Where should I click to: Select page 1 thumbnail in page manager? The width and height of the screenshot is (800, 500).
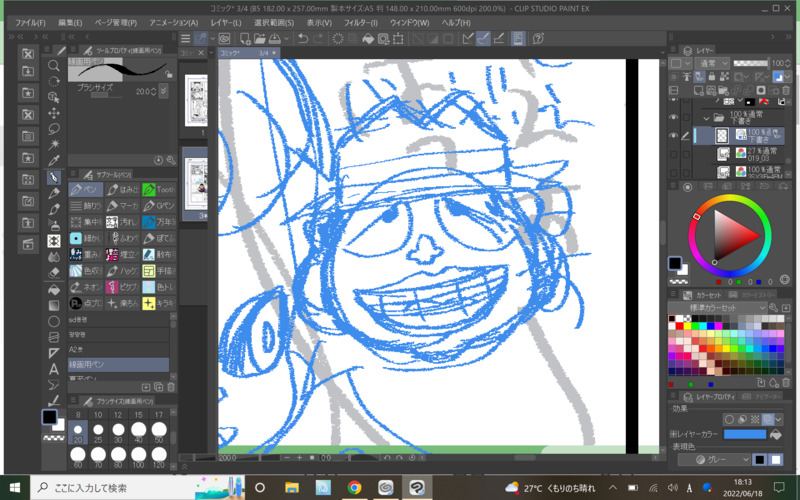[196, 101]
